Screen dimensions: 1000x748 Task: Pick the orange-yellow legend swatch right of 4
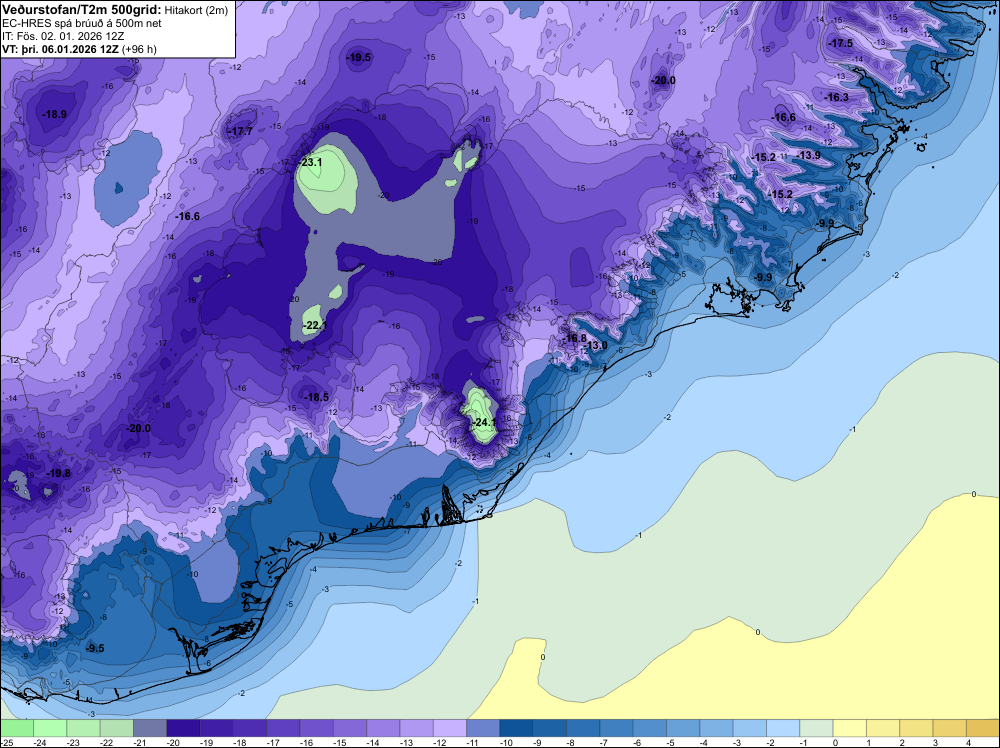tap(983, 727)
